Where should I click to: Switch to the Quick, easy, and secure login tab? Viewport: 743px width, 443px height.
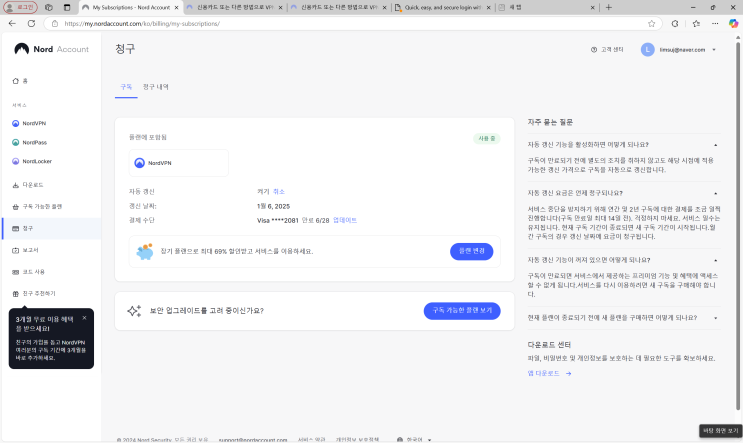(x=443, y=8)
